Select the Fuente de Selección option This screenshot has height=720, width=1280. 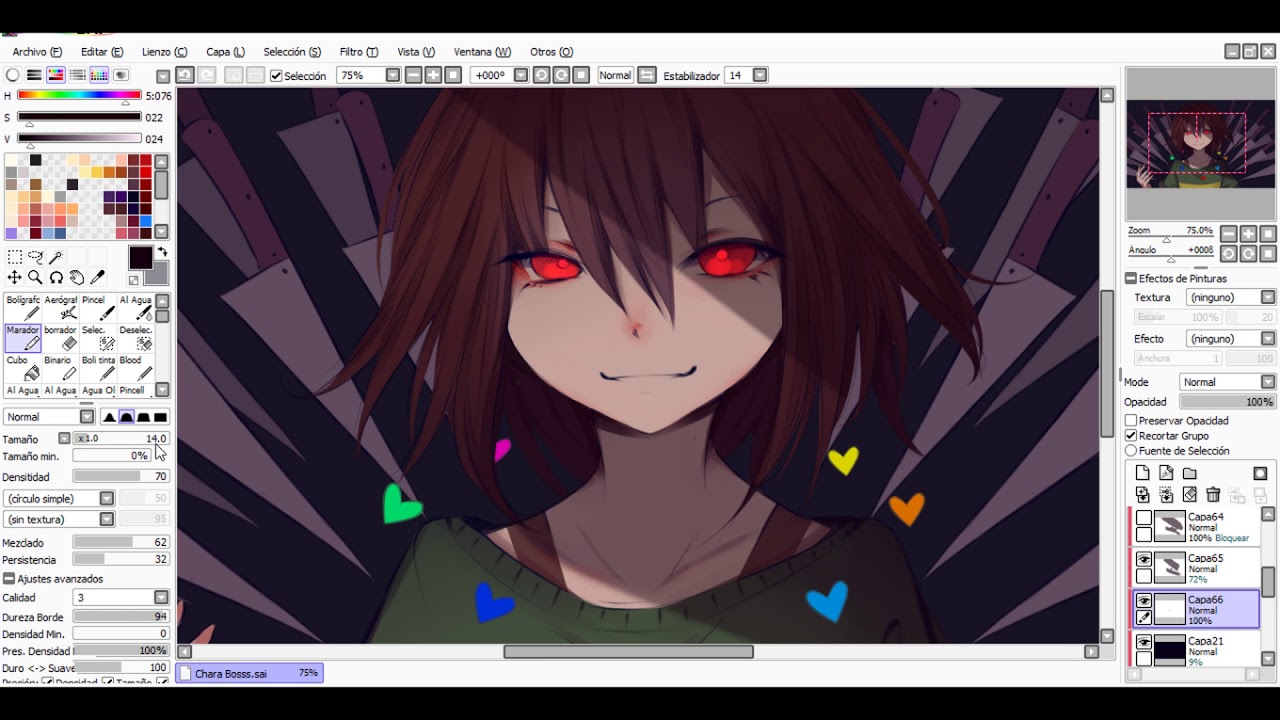point(1131,451)
